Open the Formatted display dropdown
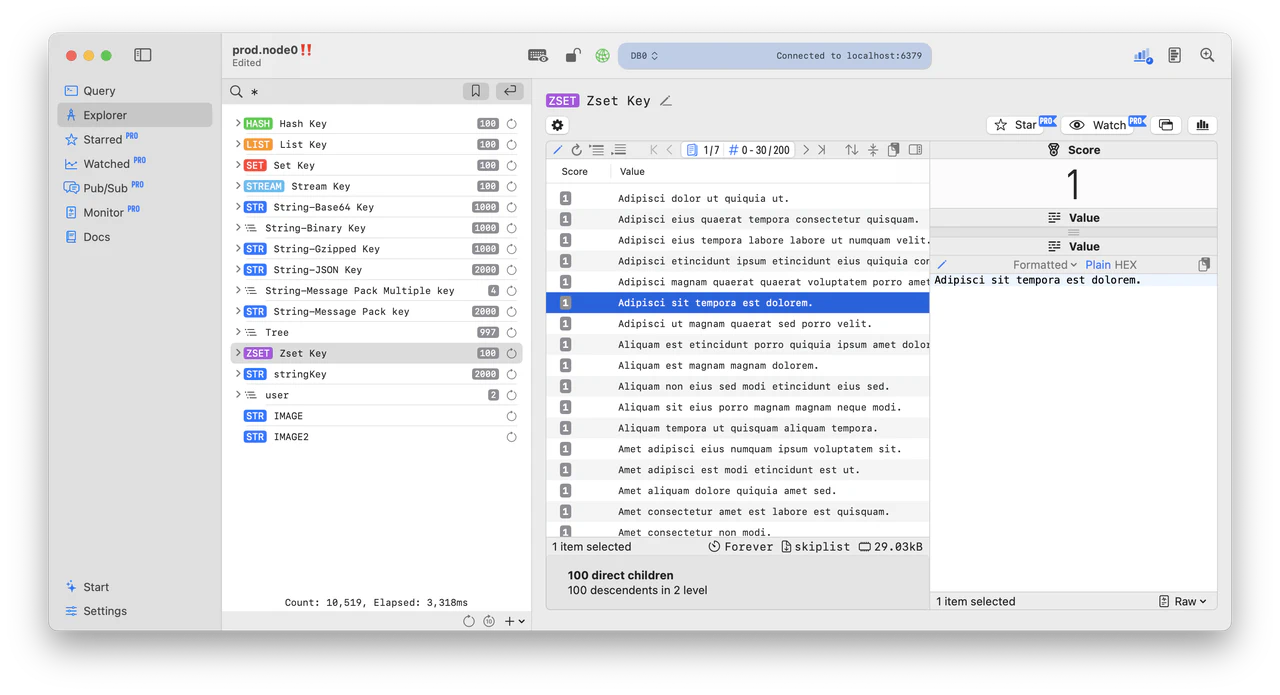 pos(1043,265)
